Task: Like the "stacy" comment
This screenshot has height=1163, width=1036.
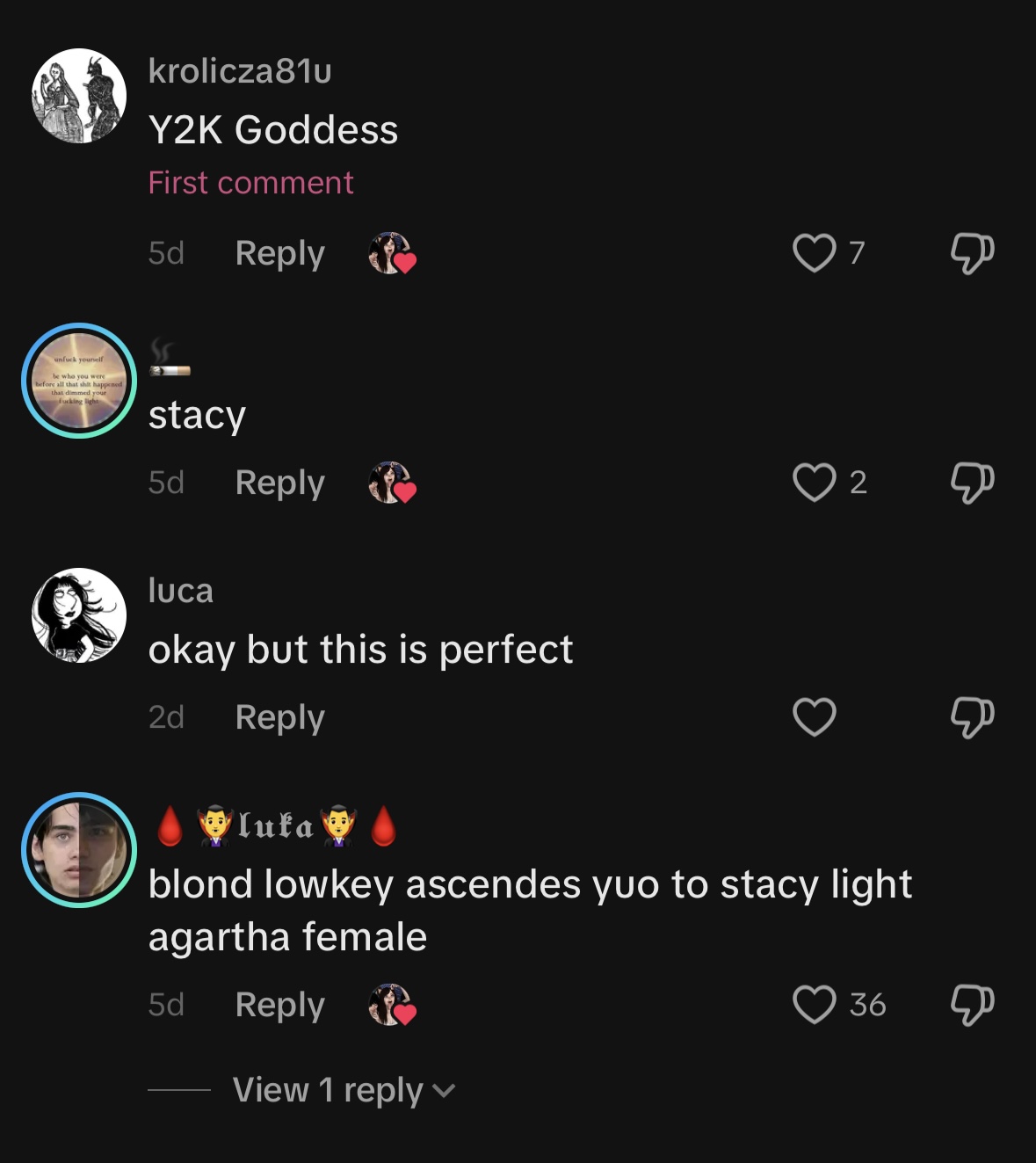Action: tap(815, 483)
